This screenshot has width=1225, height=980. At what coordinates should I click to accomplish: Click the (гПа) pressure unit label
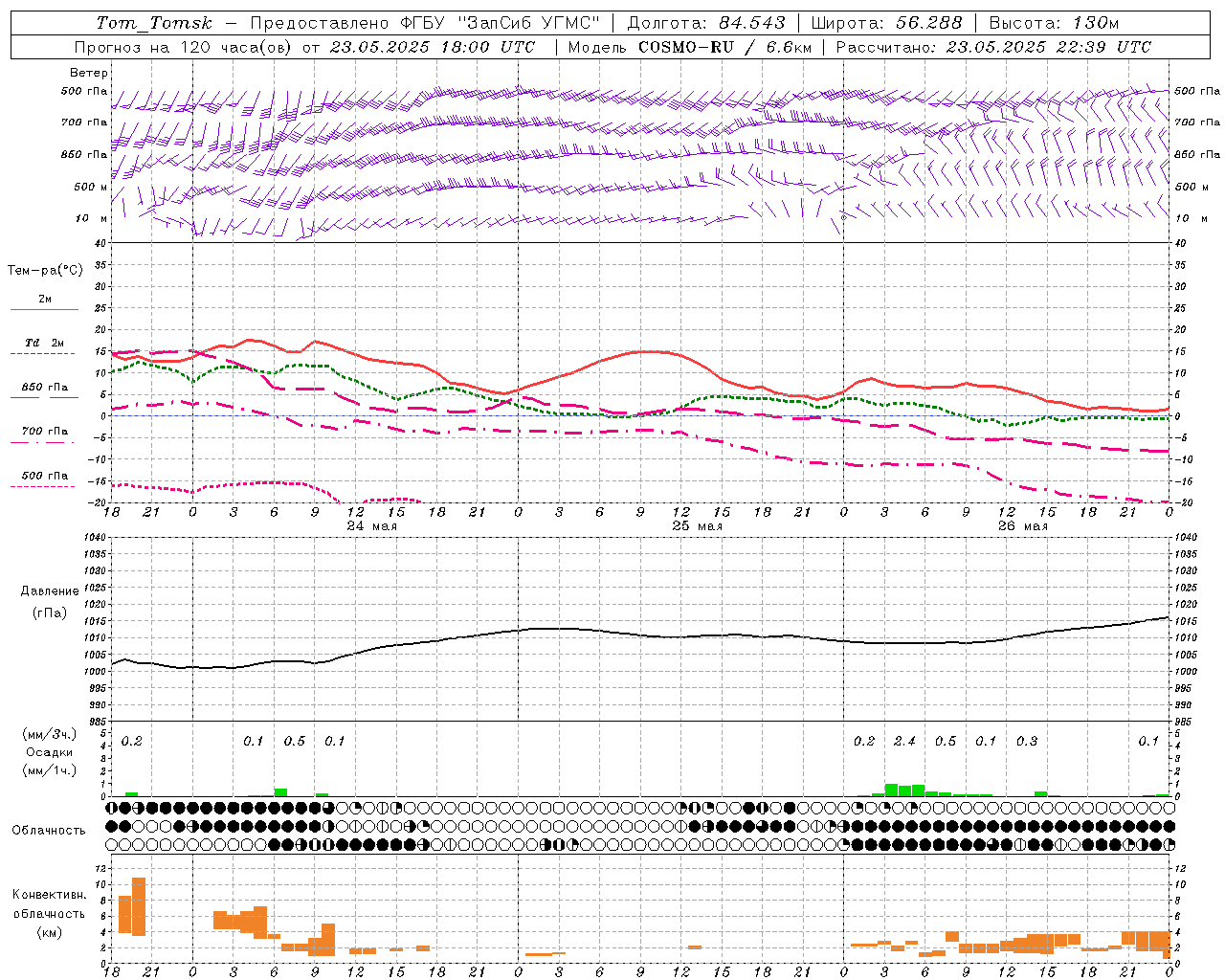(50, 613)
